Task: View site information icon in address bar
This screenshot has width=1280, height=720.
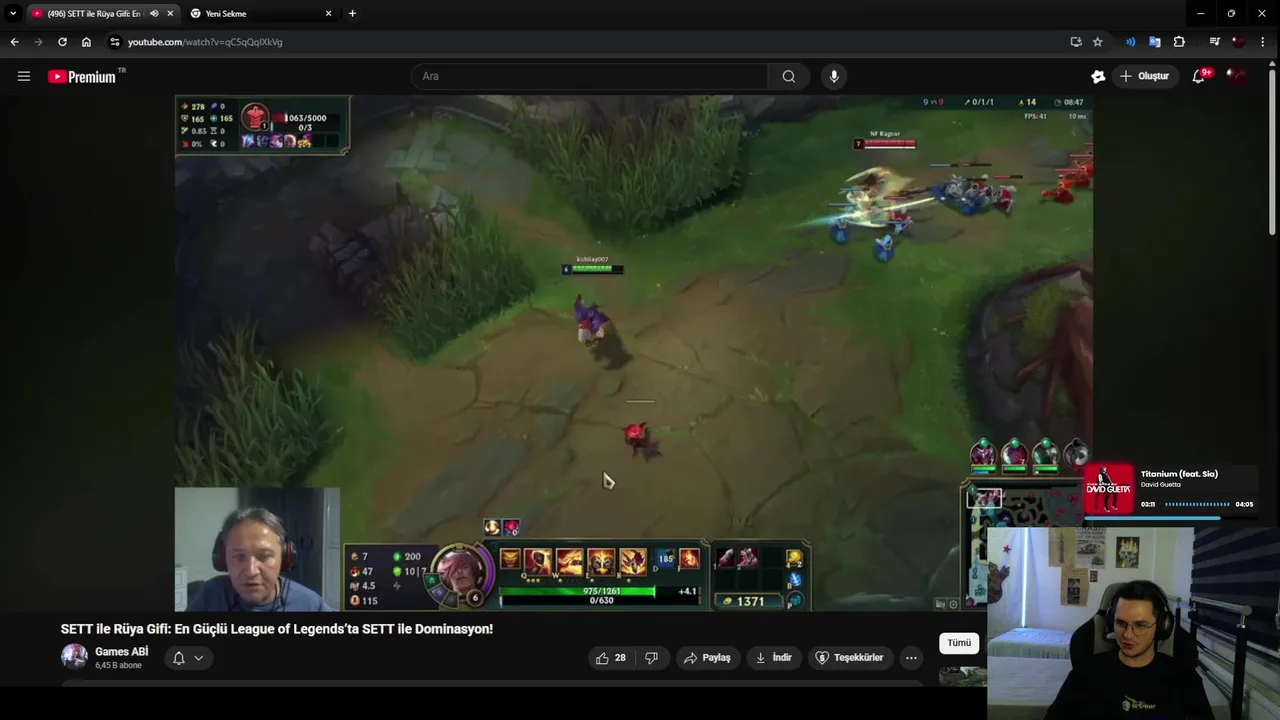Action: point(115,42)
